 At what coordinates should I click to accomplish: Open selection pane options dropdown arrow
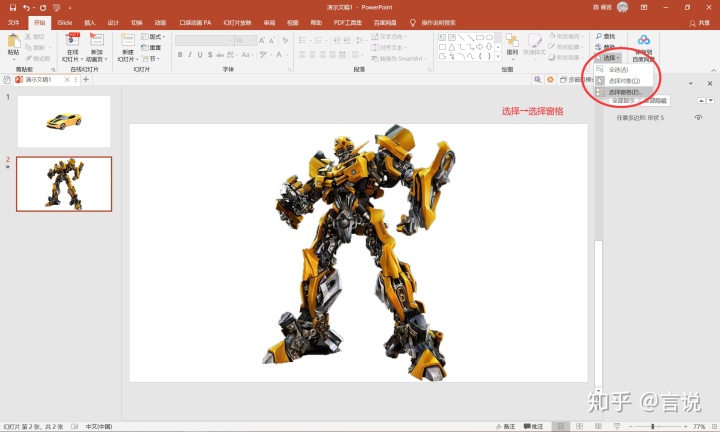coord(691,84)
